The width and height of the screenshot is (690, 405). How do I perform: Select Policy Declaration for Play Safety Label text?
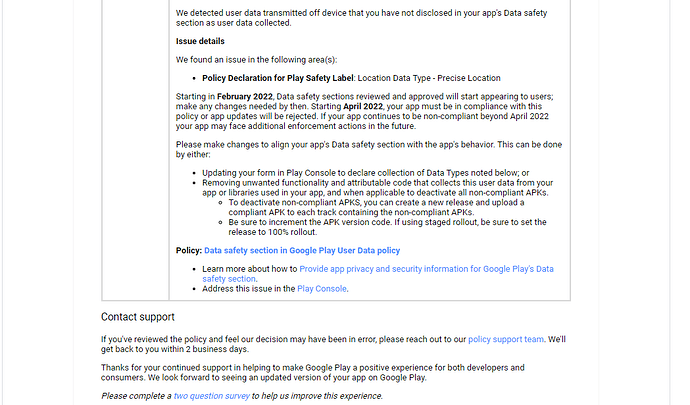(x=278, y=78)
